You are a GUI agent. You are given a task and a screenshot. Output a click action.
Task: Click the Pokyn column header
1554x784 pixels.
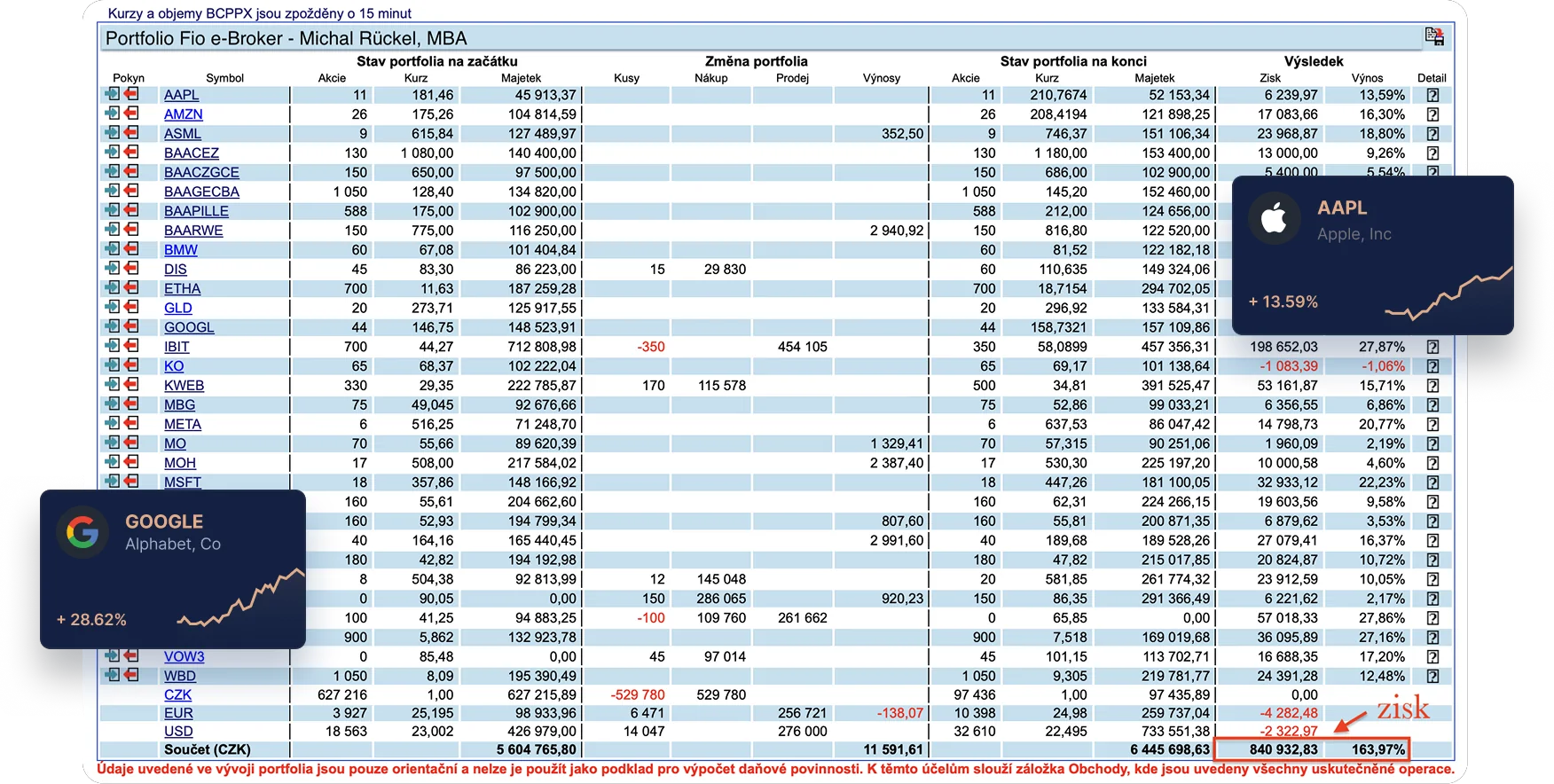click(x=129, y=78)
